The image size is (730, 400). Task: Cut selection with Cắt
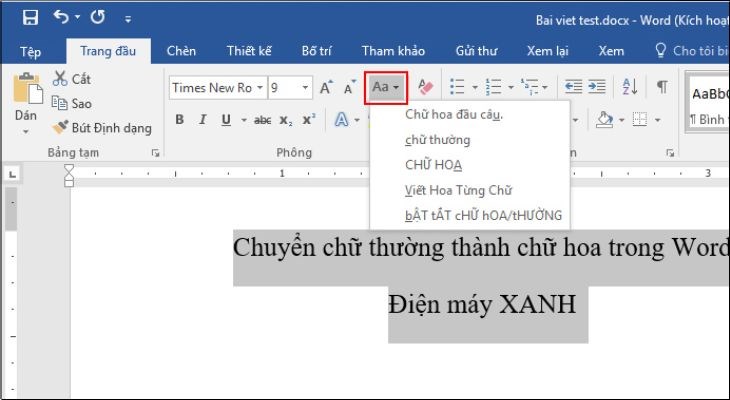point(72,79)
